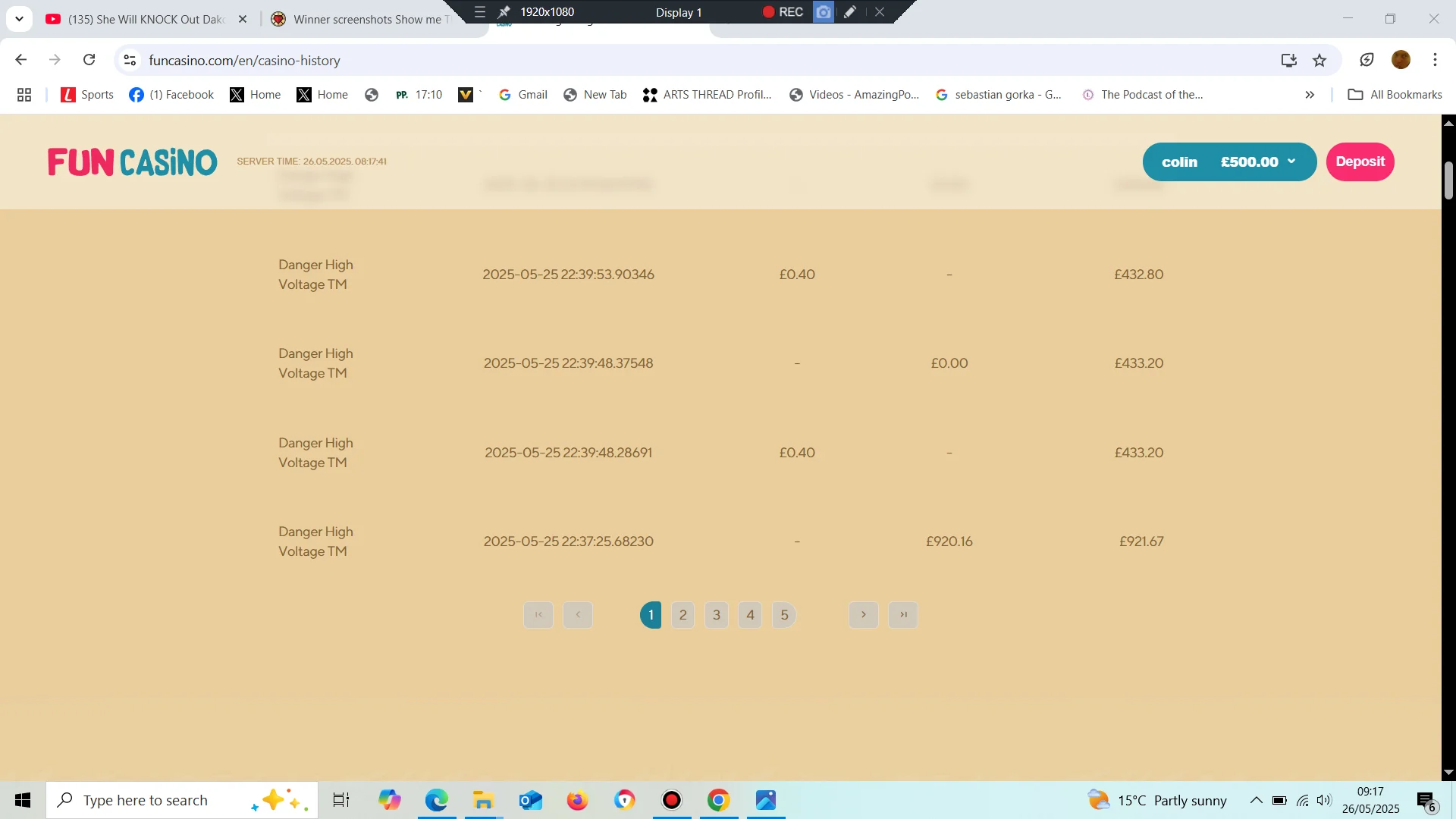Open Videos - AmazingPo... bookmark

coord(854,95)
